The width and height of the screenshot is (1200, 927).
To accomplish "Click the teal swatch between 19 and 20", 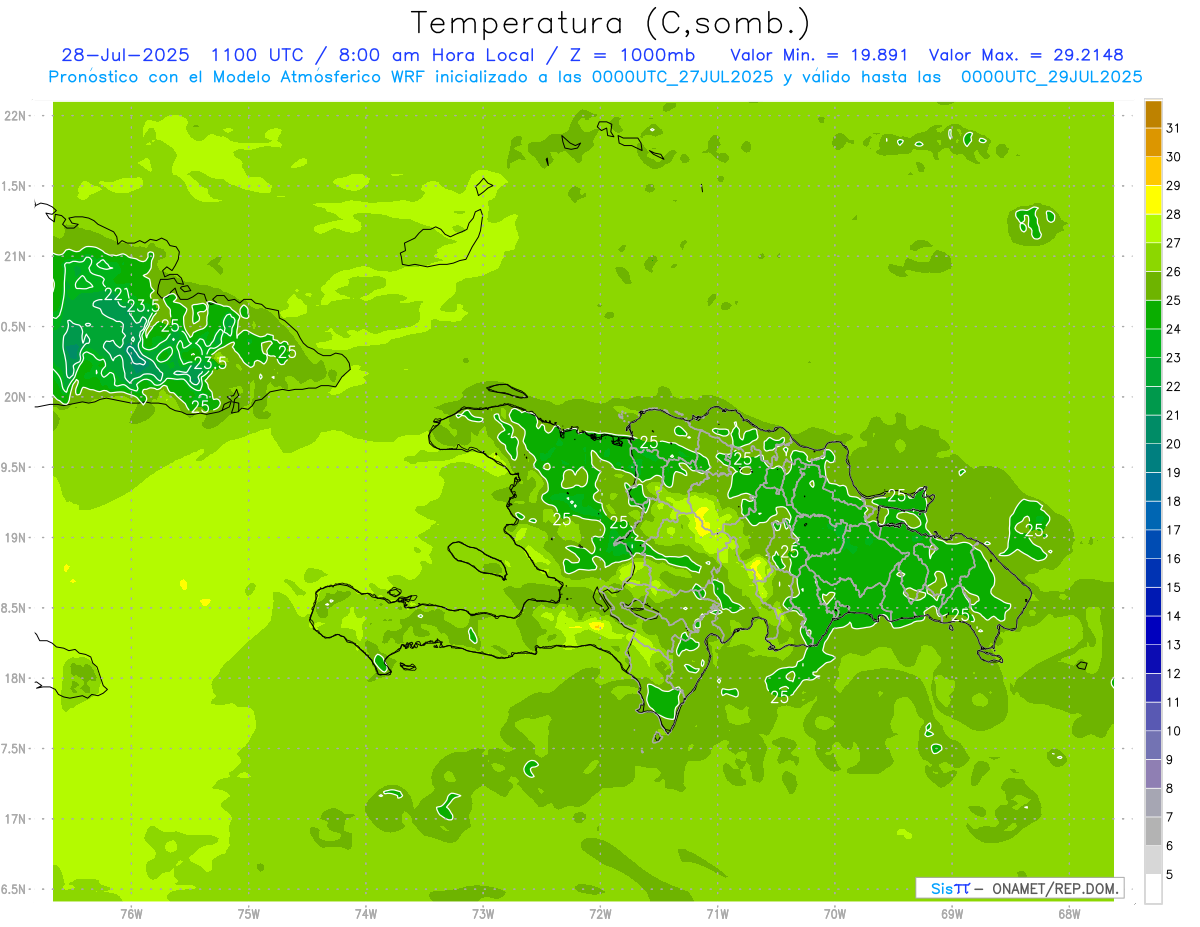I will 1154,458.
